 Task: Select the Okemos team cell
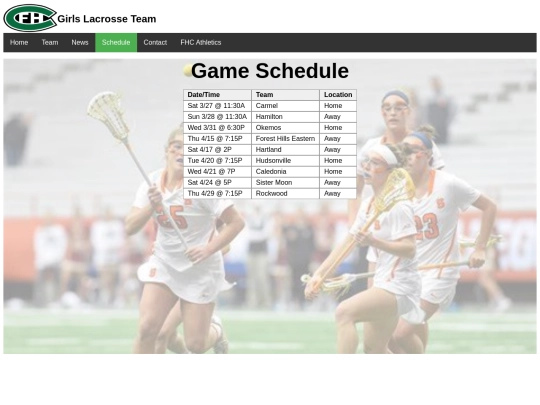click(x=285, y=128)
